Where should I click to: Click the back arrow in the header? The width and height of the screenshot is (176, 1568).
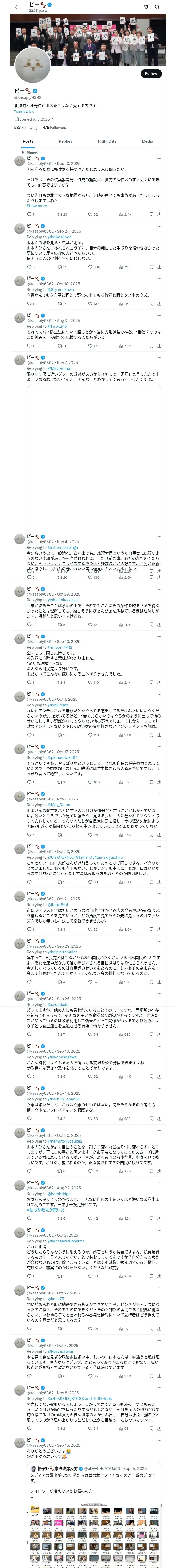tap(17, 7)
